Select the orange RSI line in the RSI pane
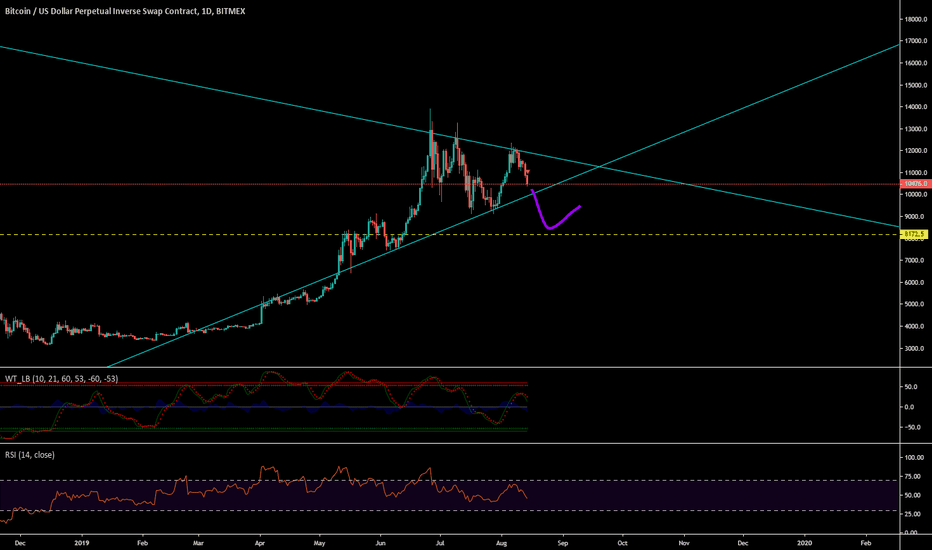932x550 pixels. (264, 494)
